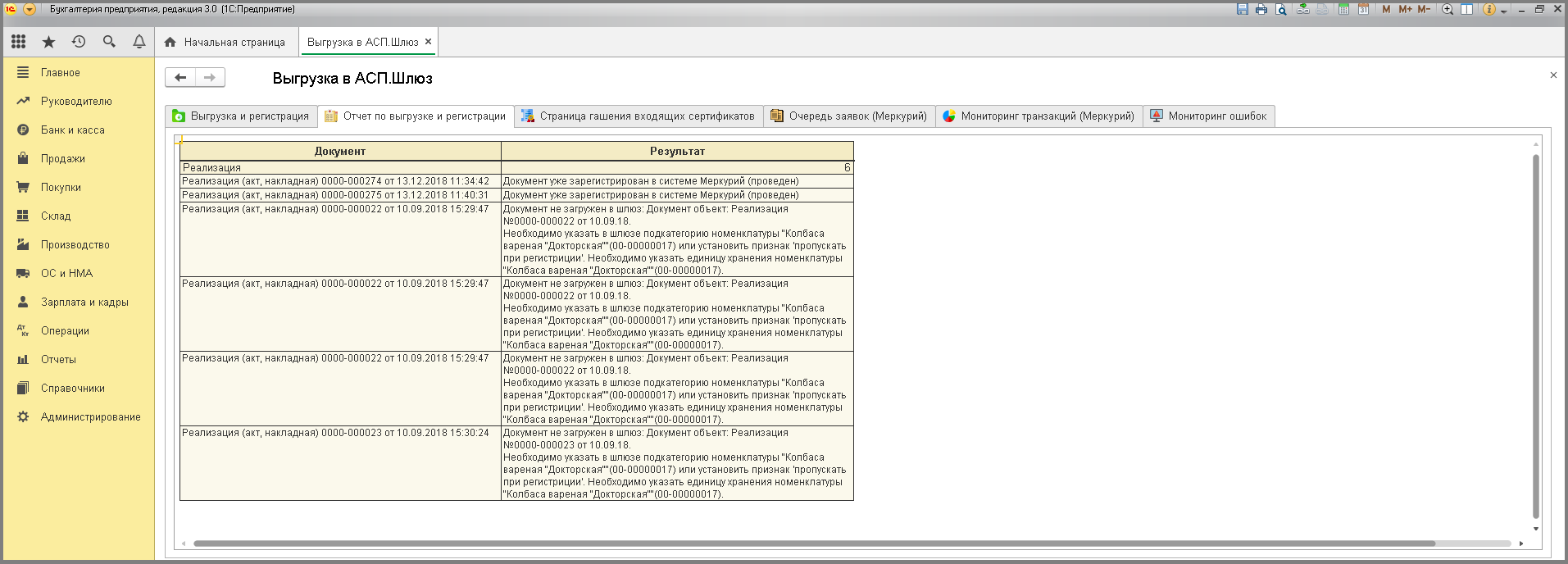Open Производство section
This screenshot has width=1568, height=564.
pyautogui.click(x=79, y=244)
